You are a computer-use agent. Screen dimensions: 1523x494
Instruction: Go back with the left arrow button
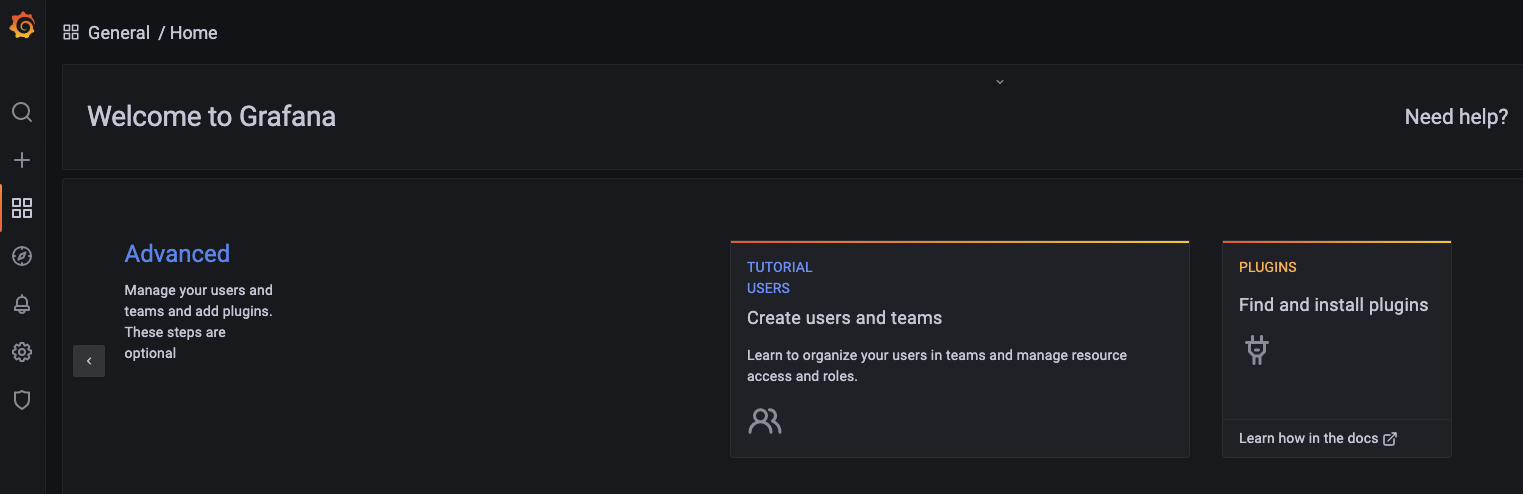coord(89,361)
